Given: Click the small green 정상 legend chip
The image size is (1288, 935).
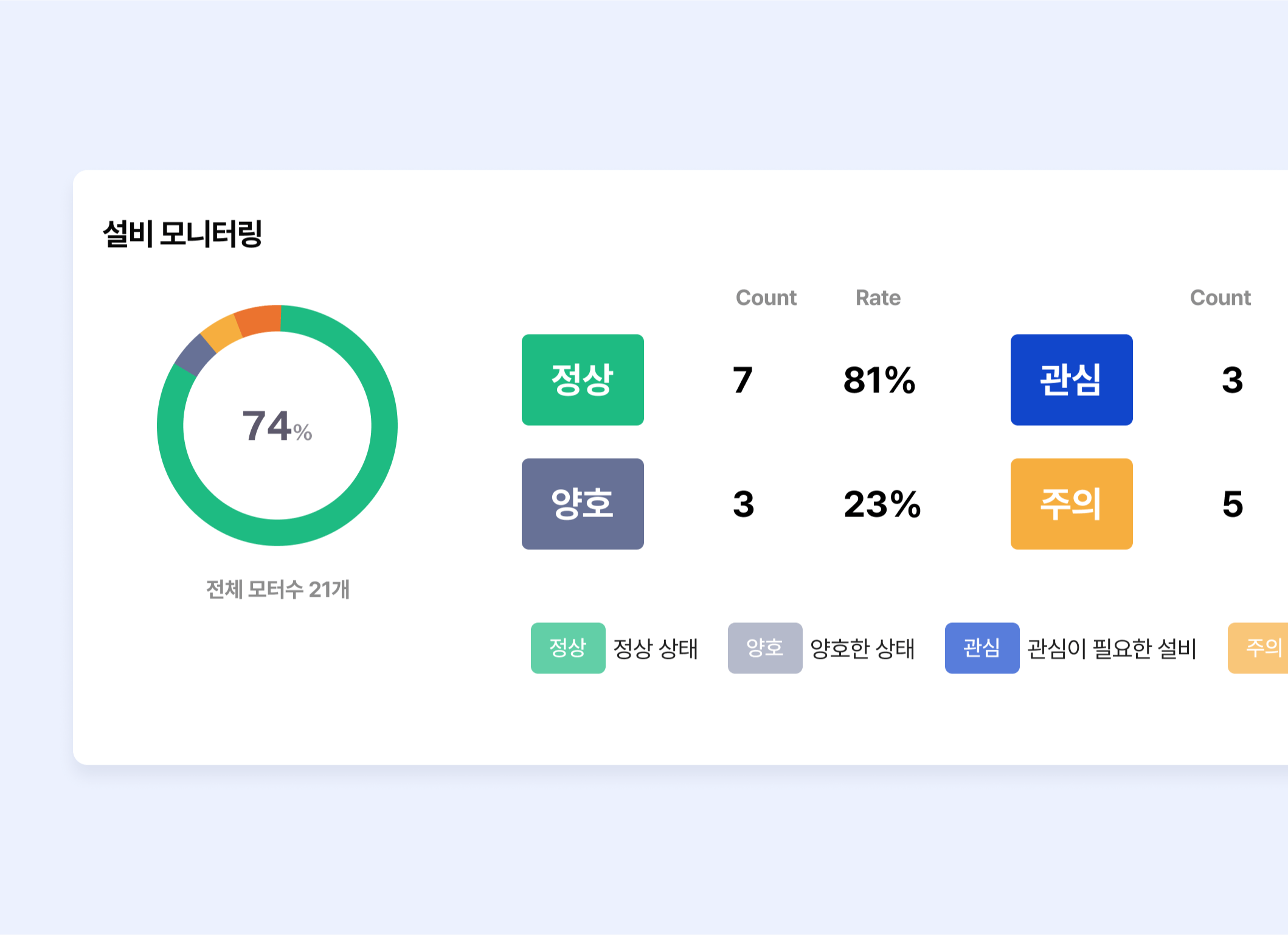Looking at the screenshot, I should point(568,648).
